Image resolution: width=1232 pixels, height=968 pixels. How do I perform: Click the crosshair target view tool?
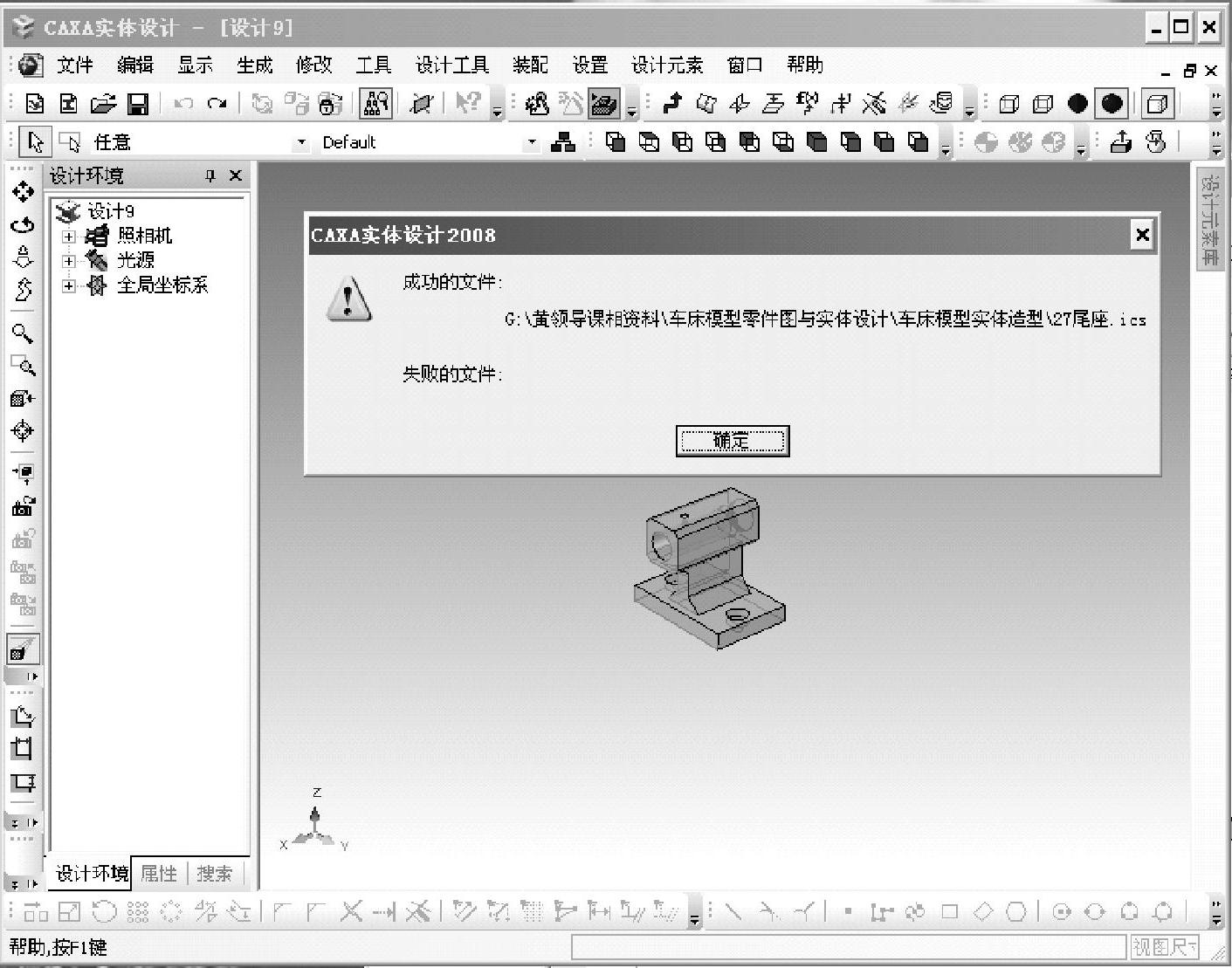(x=23, y=430)
